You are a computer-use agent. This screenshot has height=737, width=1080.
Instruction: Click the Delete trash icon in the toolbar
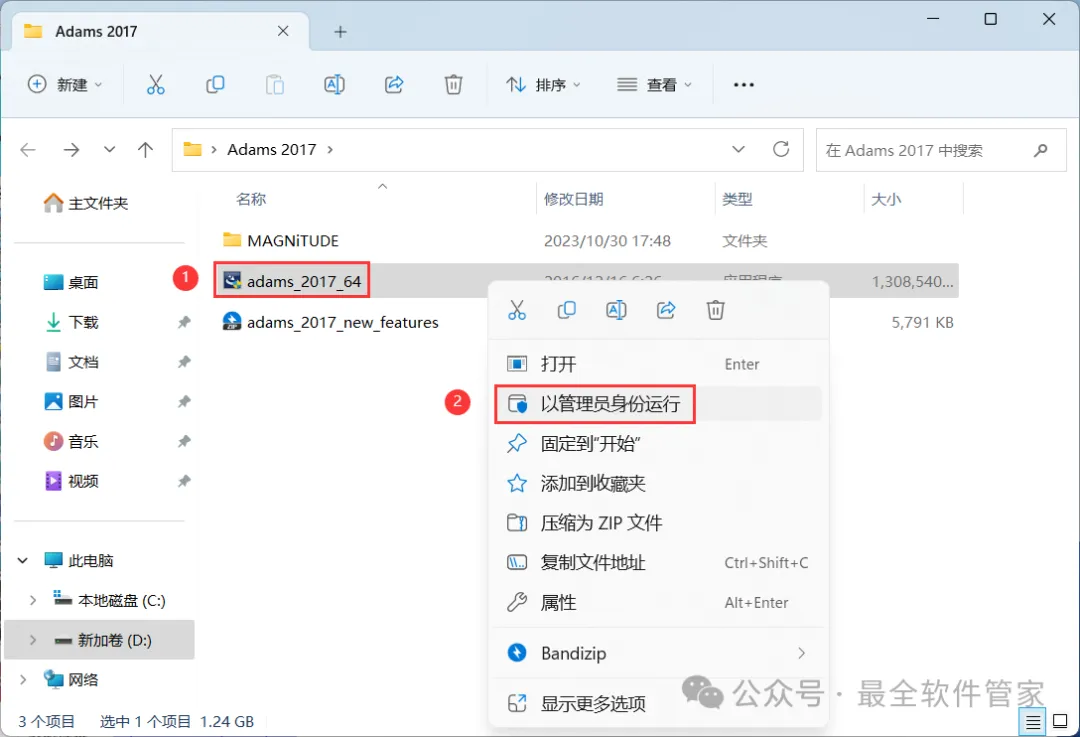(453, 85)
